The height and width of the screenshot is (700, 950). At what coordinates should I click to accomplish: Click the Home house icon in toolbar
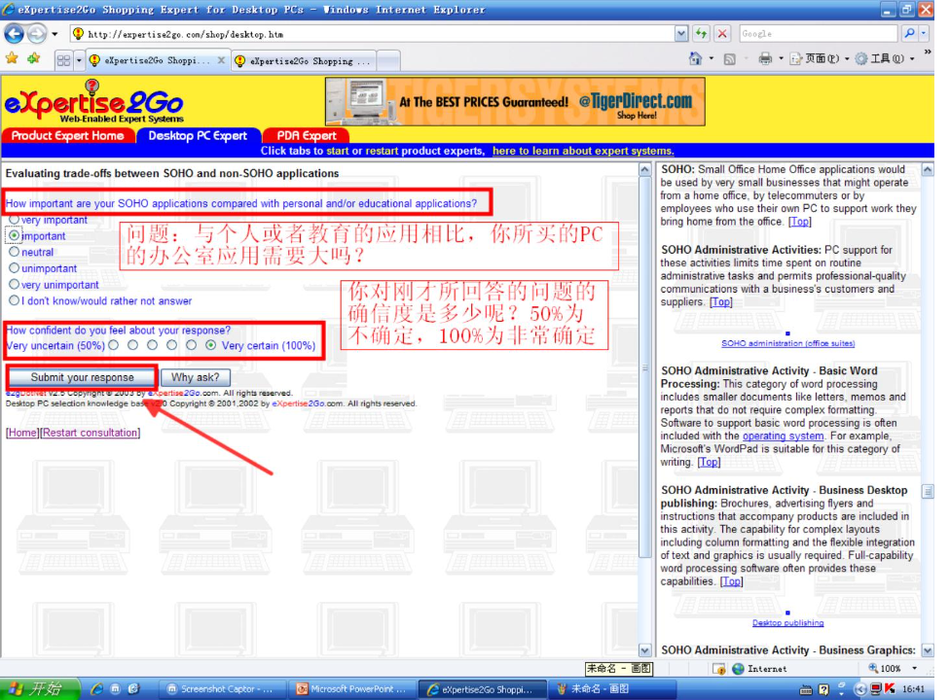tap(695, 59)
